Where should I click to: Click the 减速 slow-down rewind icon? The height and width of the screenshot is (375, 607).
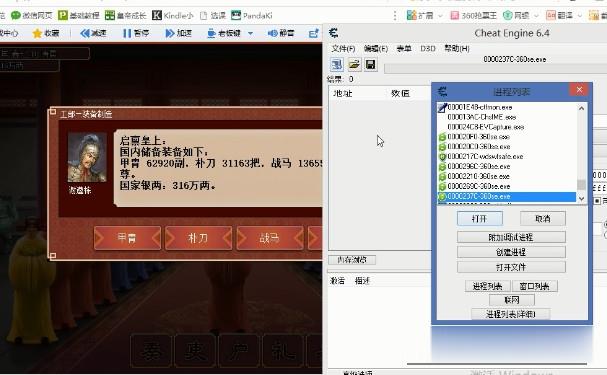(85, 33)
